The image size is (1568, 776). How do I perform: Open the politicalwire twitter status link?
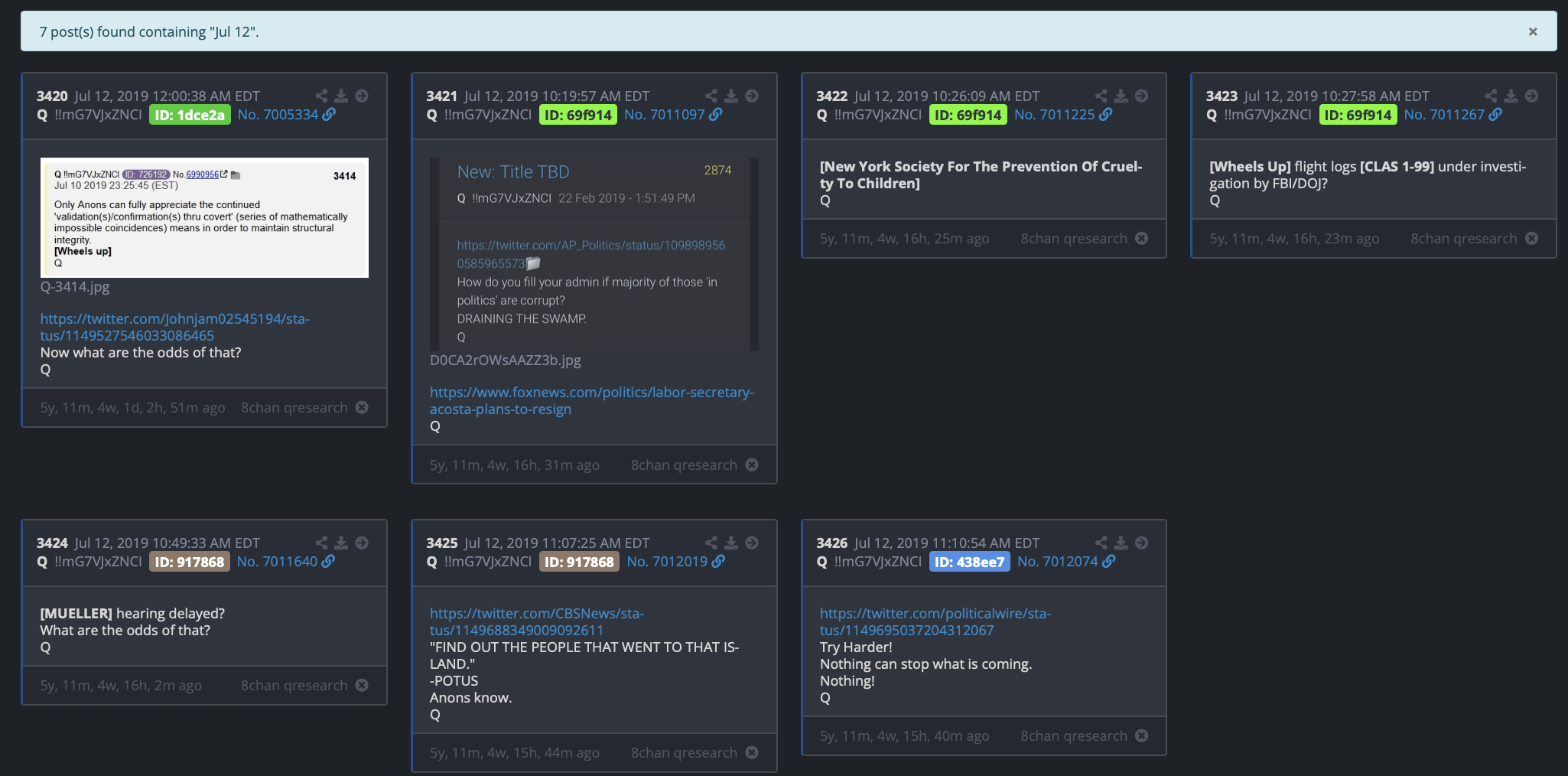[935, 621]
